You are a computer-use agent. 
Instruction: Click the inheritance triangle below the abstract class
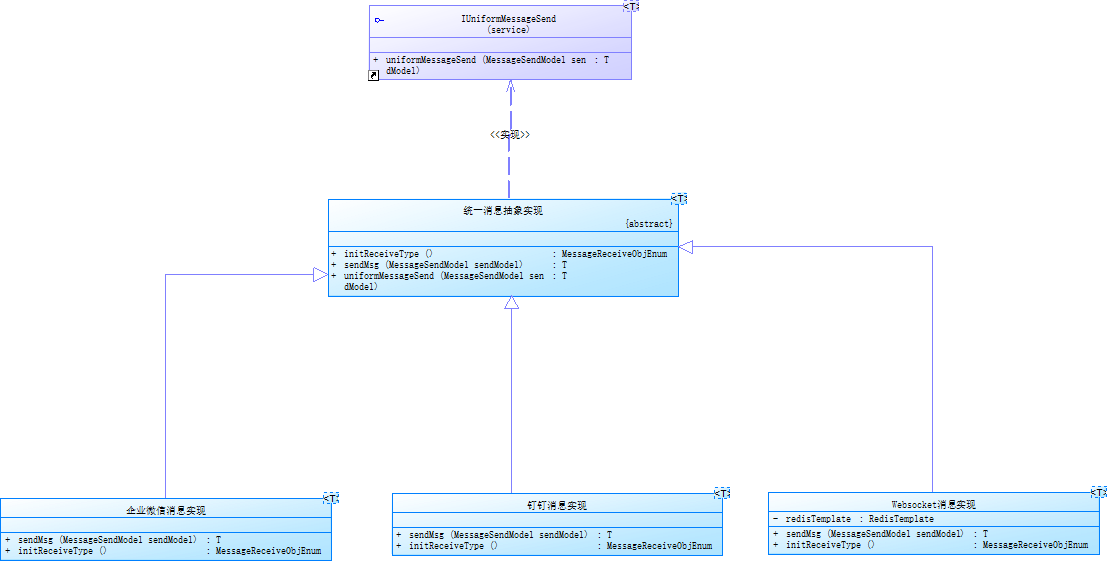[511, 303]
